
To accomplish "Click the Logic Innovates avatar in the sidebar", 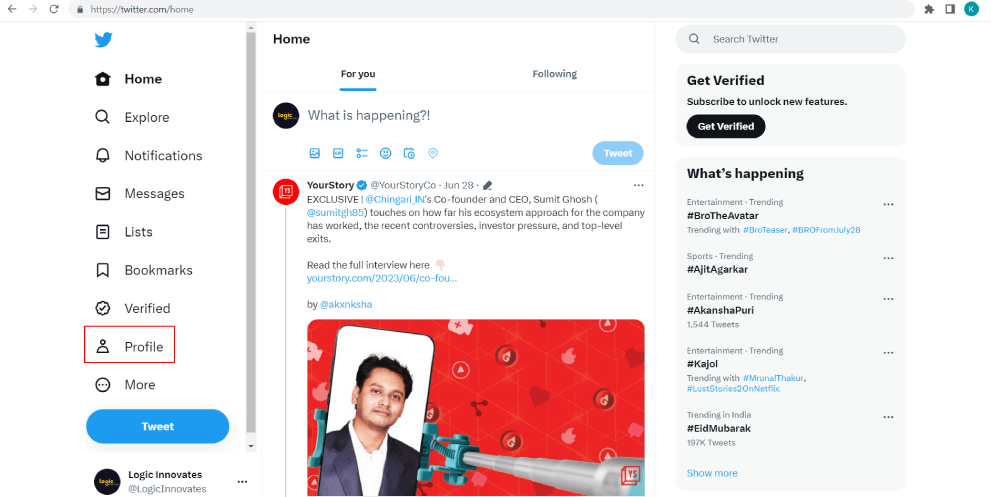I will click(107, 482).
